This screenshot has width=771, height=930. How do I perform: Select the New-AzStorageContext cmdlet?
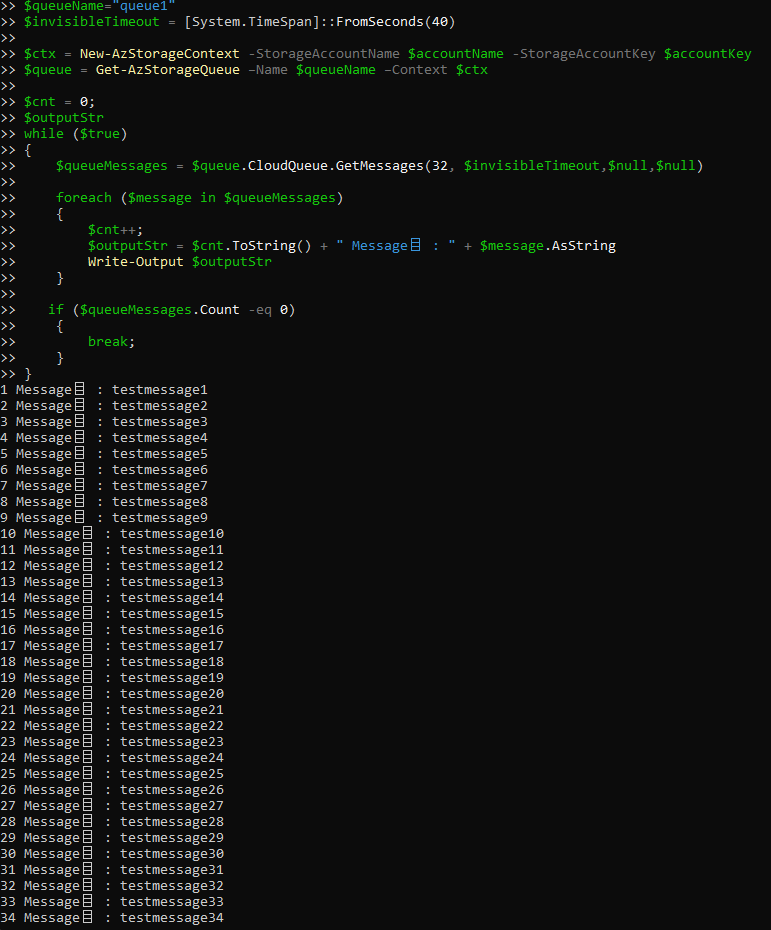[x=159, y=53]
